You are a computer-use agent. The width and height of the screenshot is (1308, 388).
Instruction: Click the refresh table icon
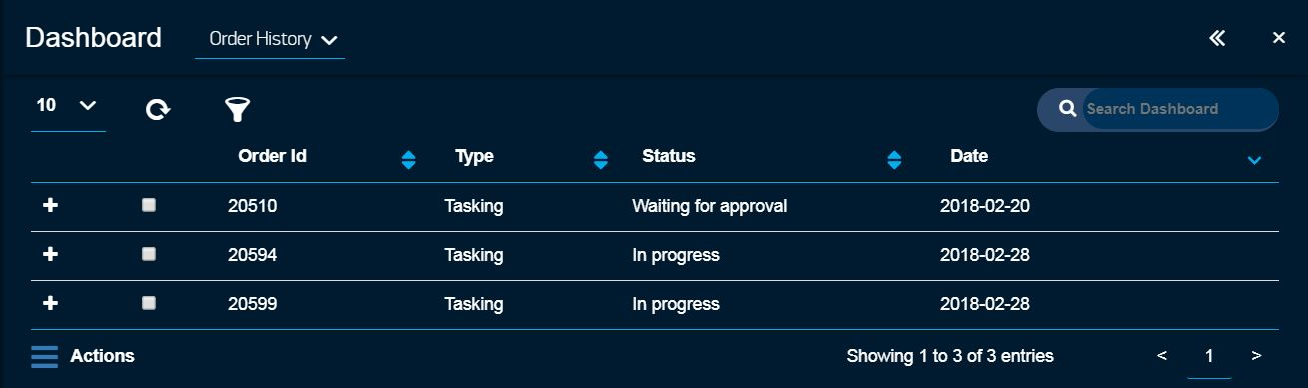click(x=157, y=109)
